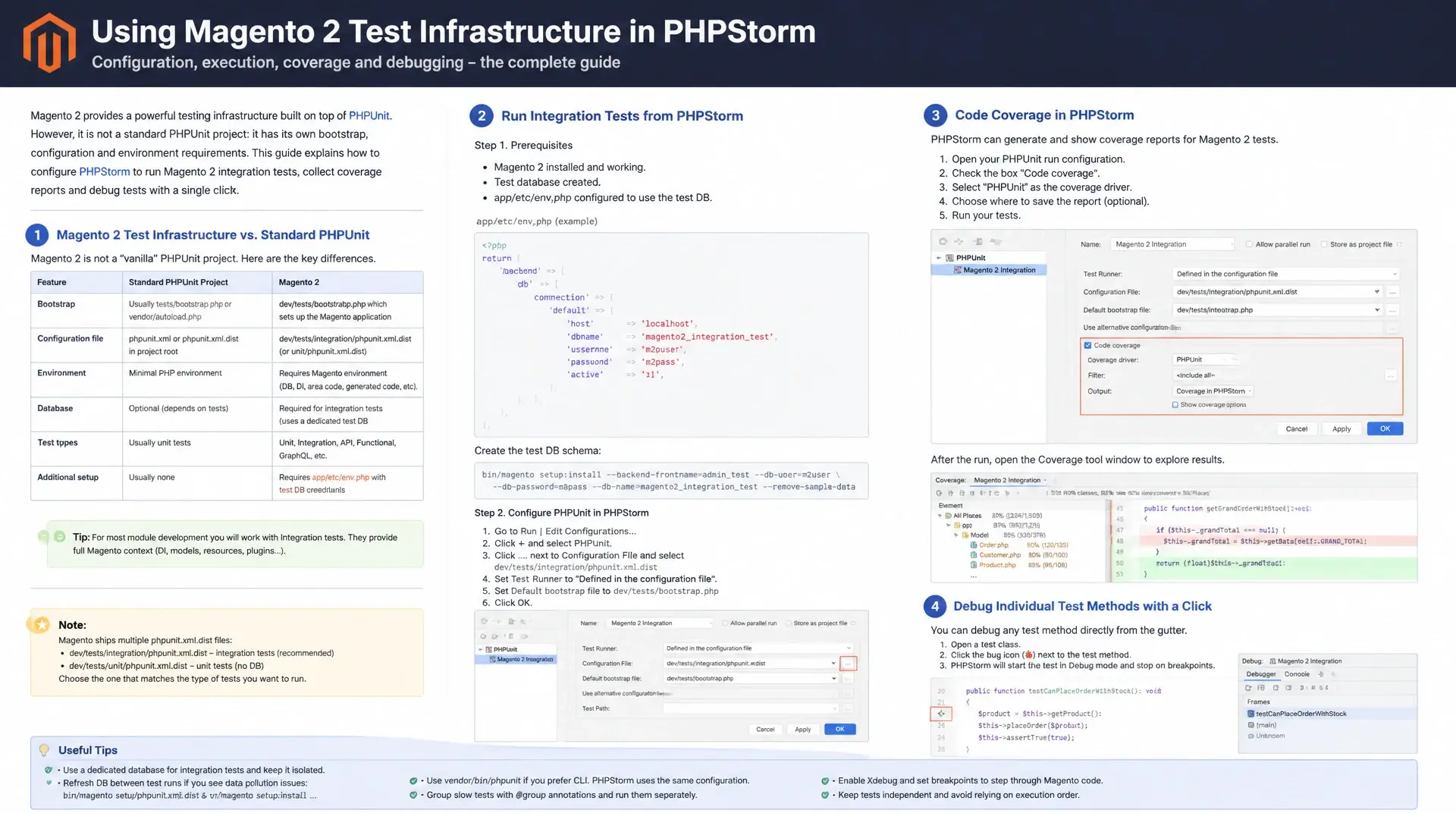Open Default bootstrap file dropdown in Step 2 dialog
1456x813 pixels.
tap(834, 678)
